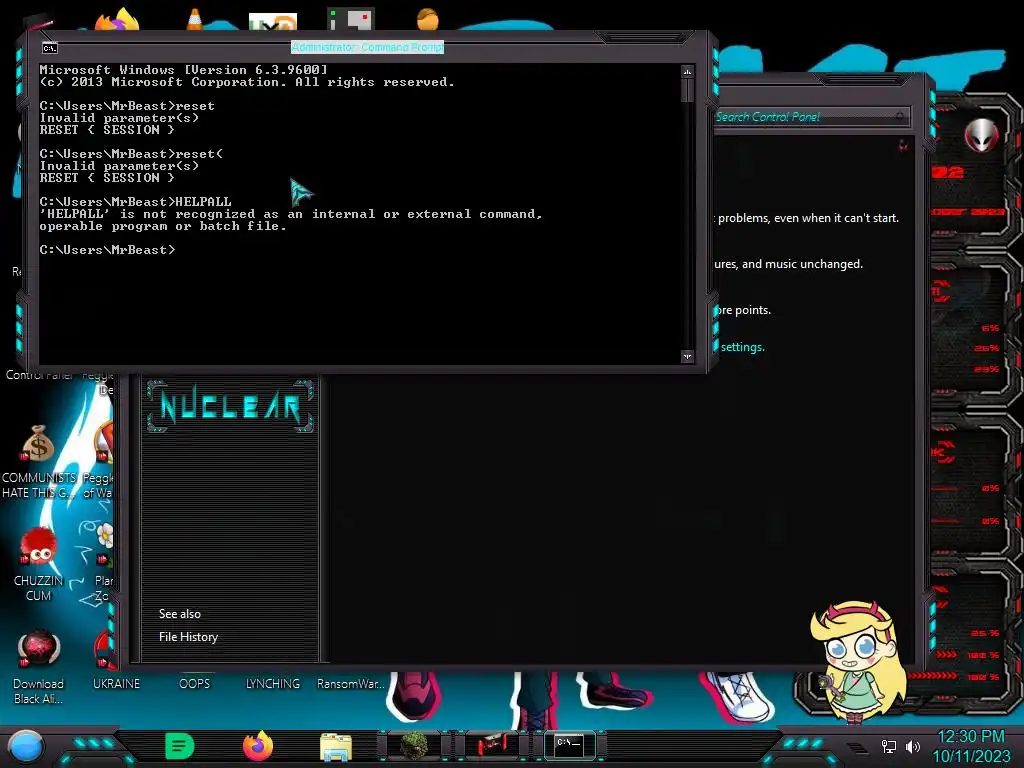
Task: Open the cyan 'settings.' link in Control Panel
Action: coord(743,347)
